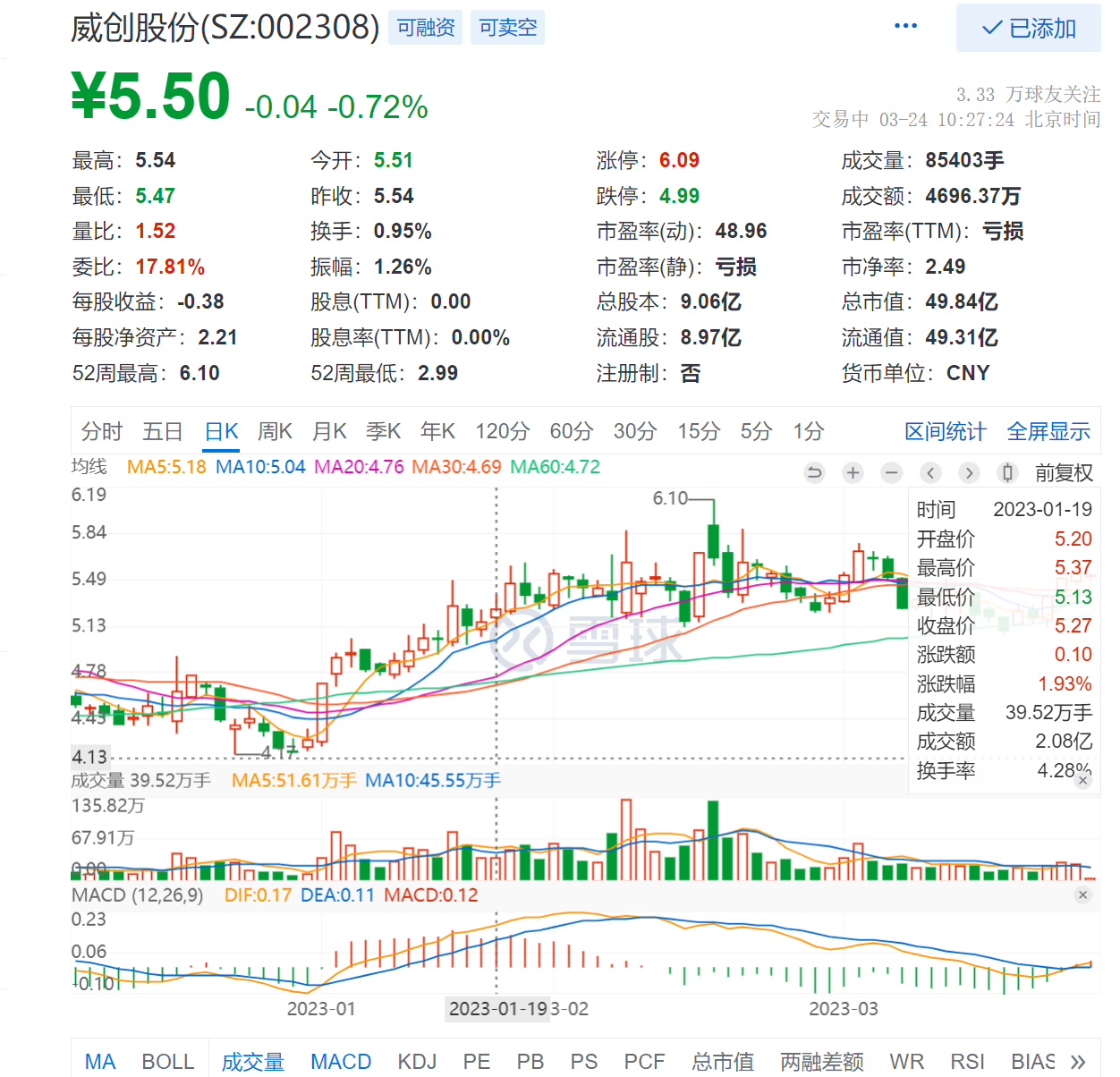Click the chart reset (undo arrow) icon
This screenshot has height=1077, width=1120.
[814, 472]
